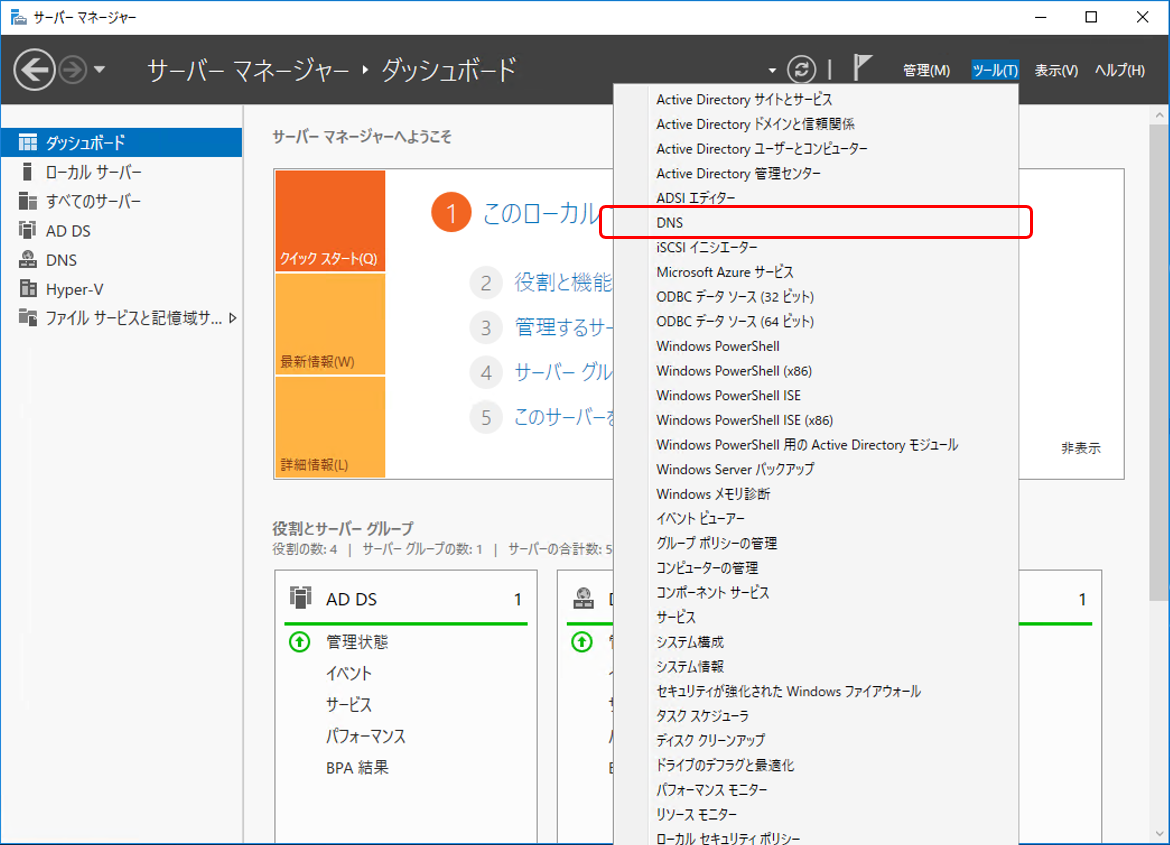Select パフォーマンス モニター entry
This screenshot has height=845, width=1170.
click(816, 789)
